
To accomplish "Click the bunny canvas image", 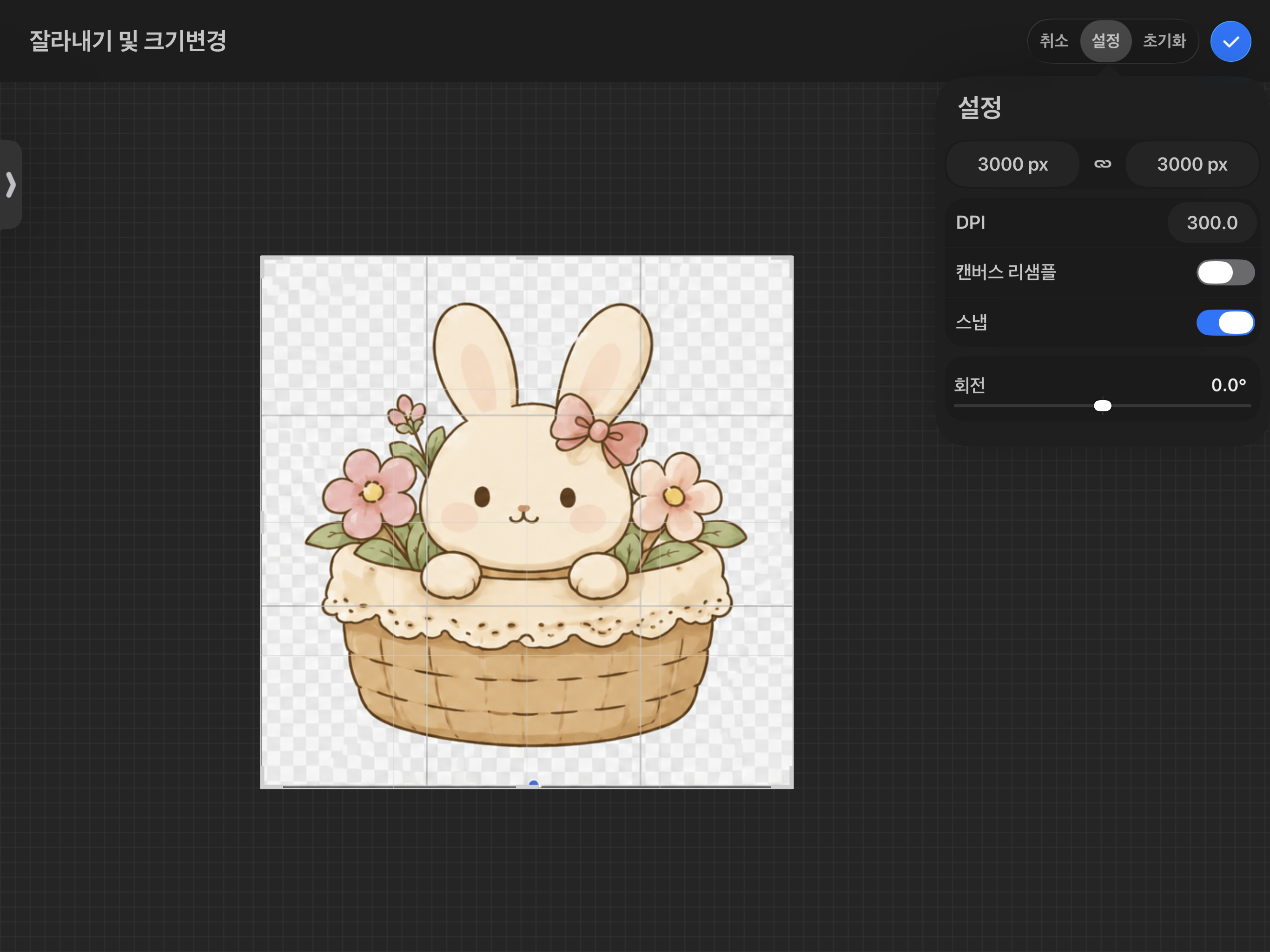I will 527,522.
